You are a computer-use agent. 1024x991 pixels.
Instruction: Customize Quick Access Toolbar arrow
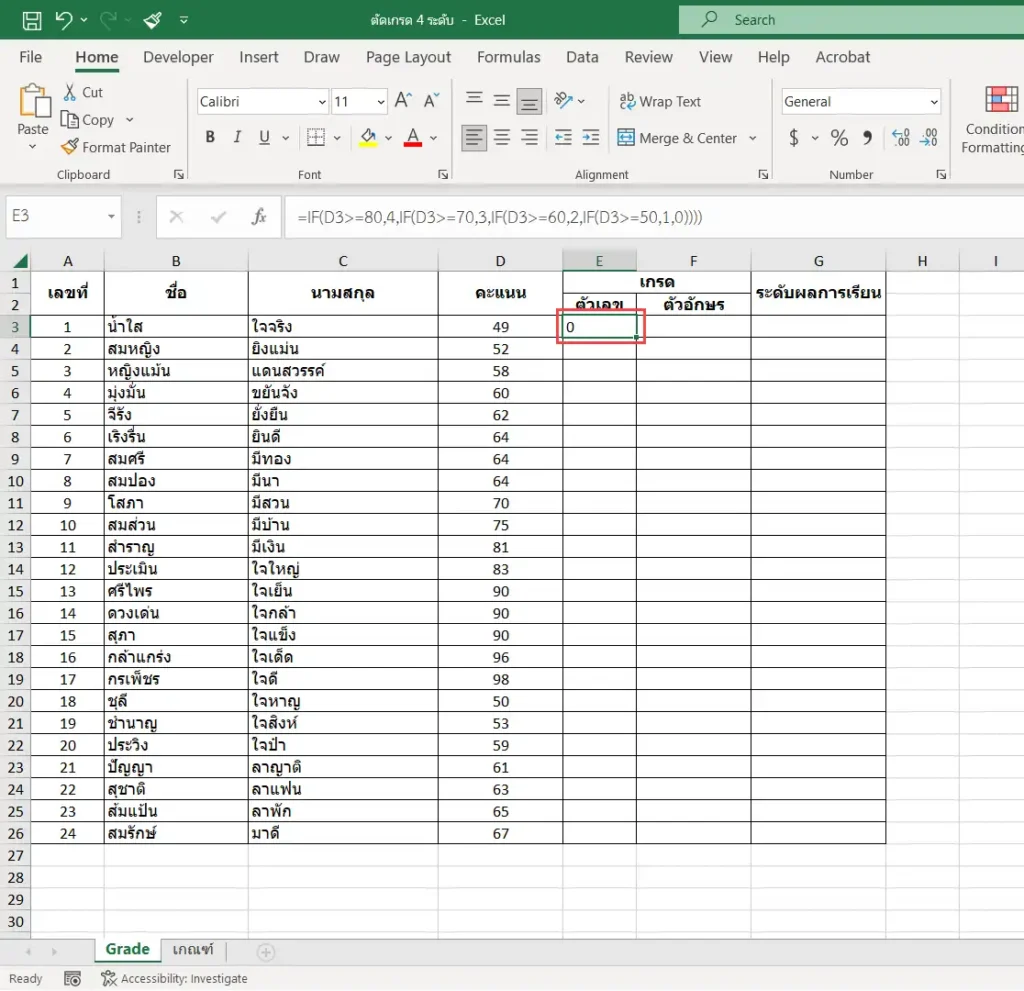coord(184,20)
